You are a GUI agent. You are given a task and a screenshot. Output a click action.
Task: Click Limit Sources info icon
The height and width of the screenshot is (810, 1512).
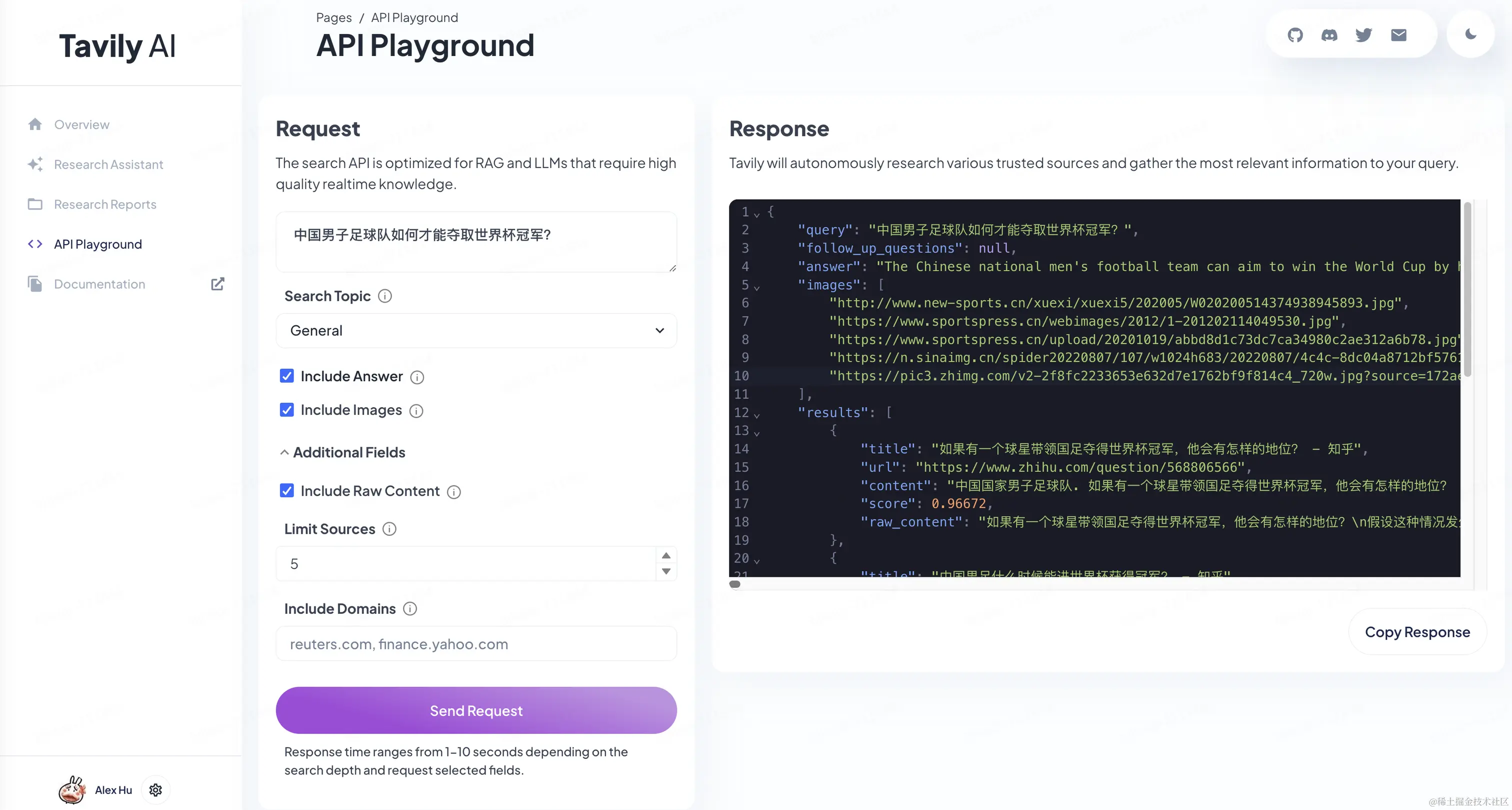[x=389, y=529]
